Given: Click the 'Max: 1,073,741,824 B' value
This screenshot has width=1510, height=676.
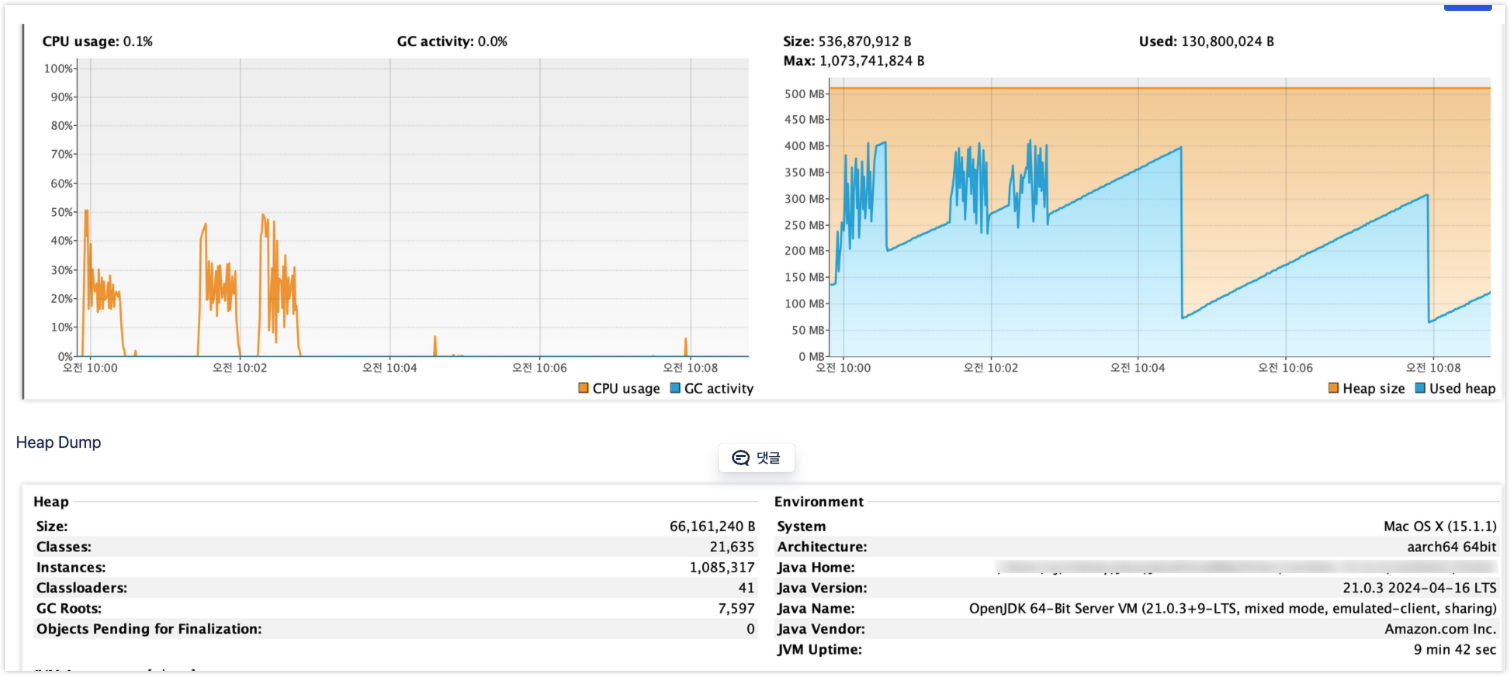Looking at the screenshot, I should point(853,60).
